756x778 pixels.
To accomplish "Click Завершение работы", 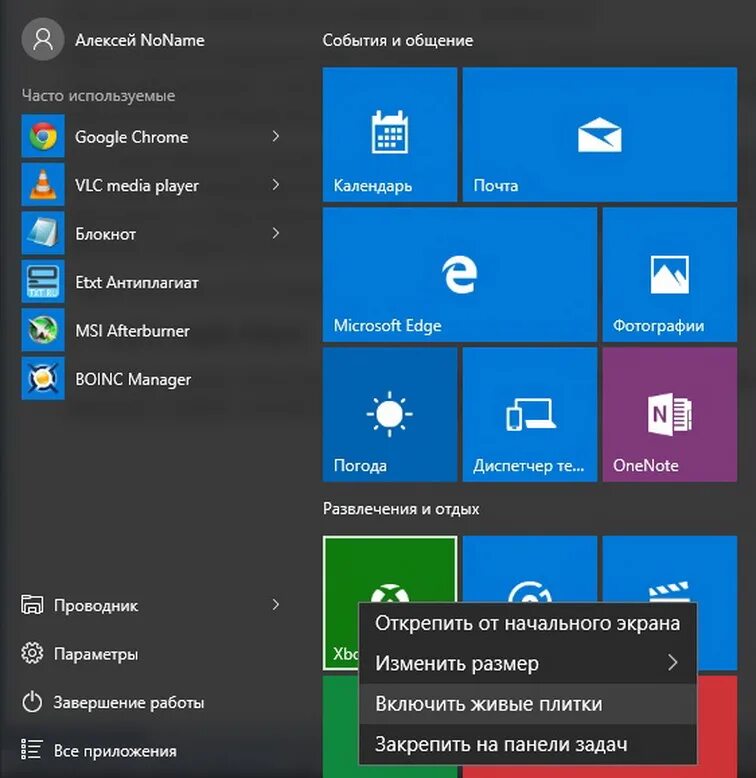I will click(129, 703).
